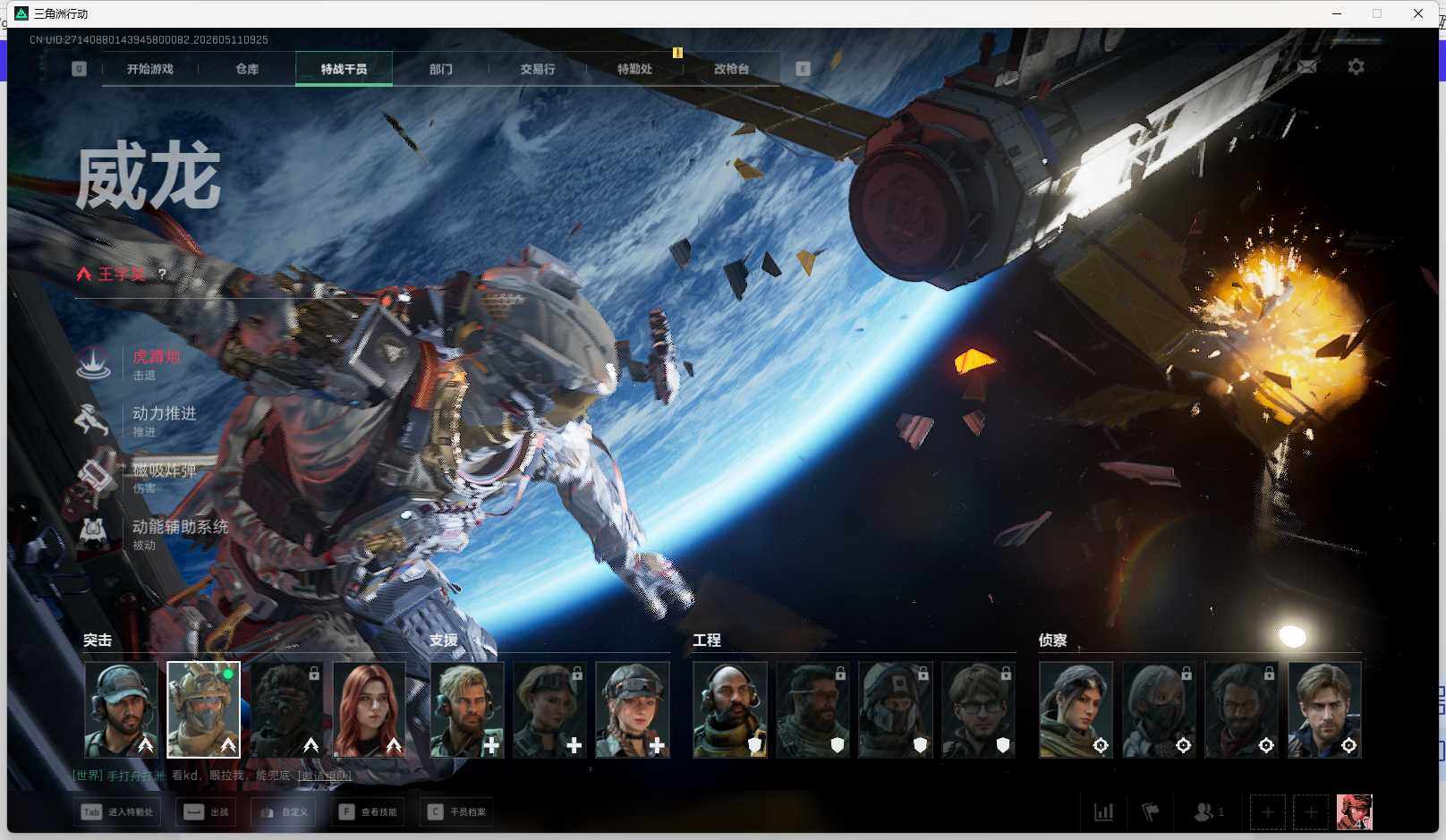Image resolution: width=1446 pixels, height=840 pixels.
Task: Click the 工程 category heading
Action: tap(706, 641)
